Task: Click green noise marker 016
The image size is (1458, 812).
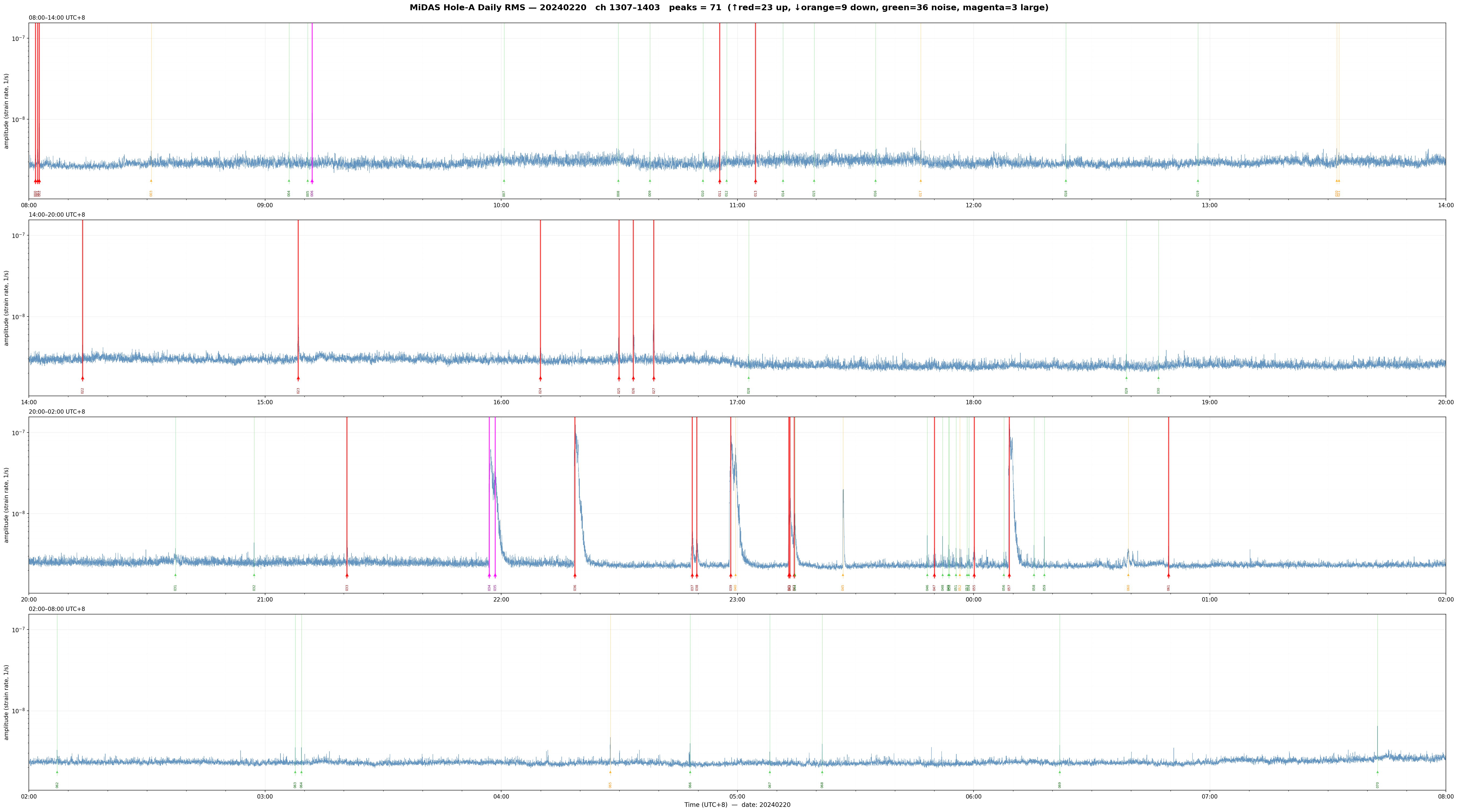Action: [875, 181]
